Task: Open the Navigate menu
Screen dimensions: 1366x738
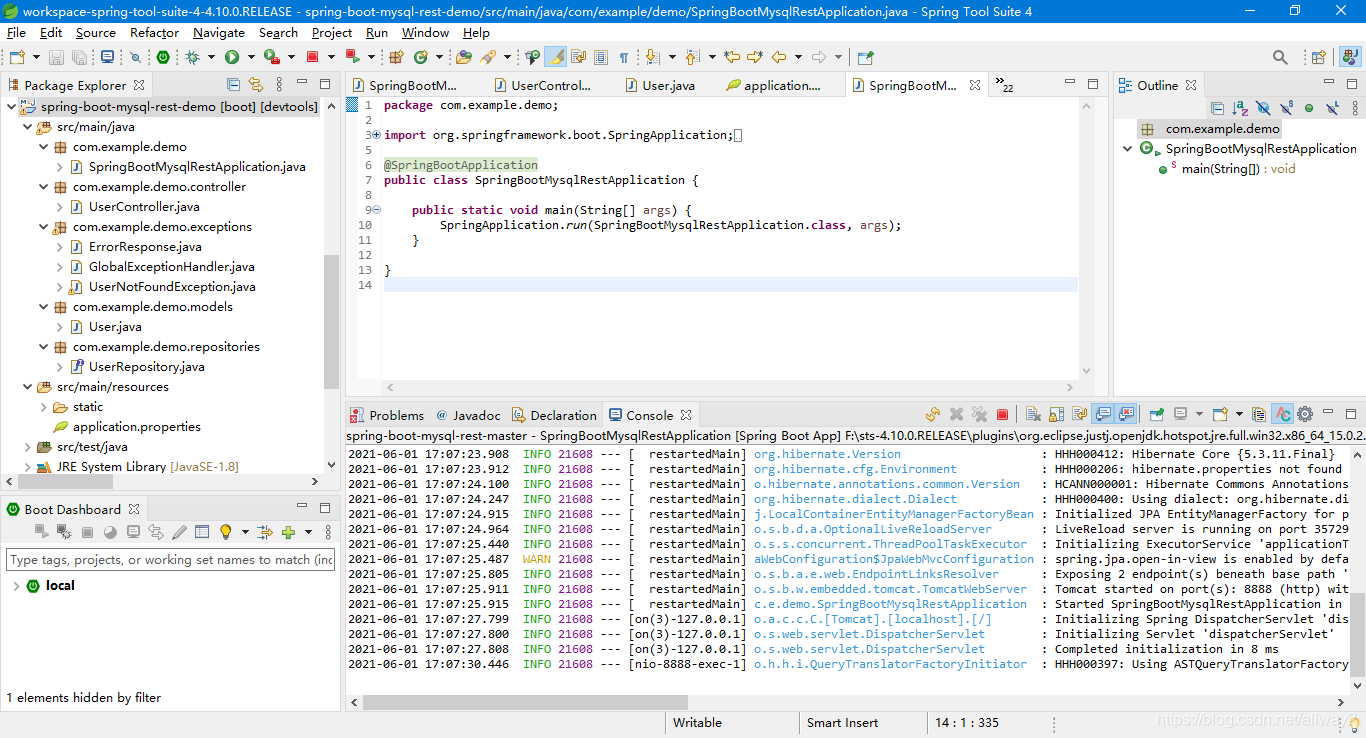Action: [218, 32]
